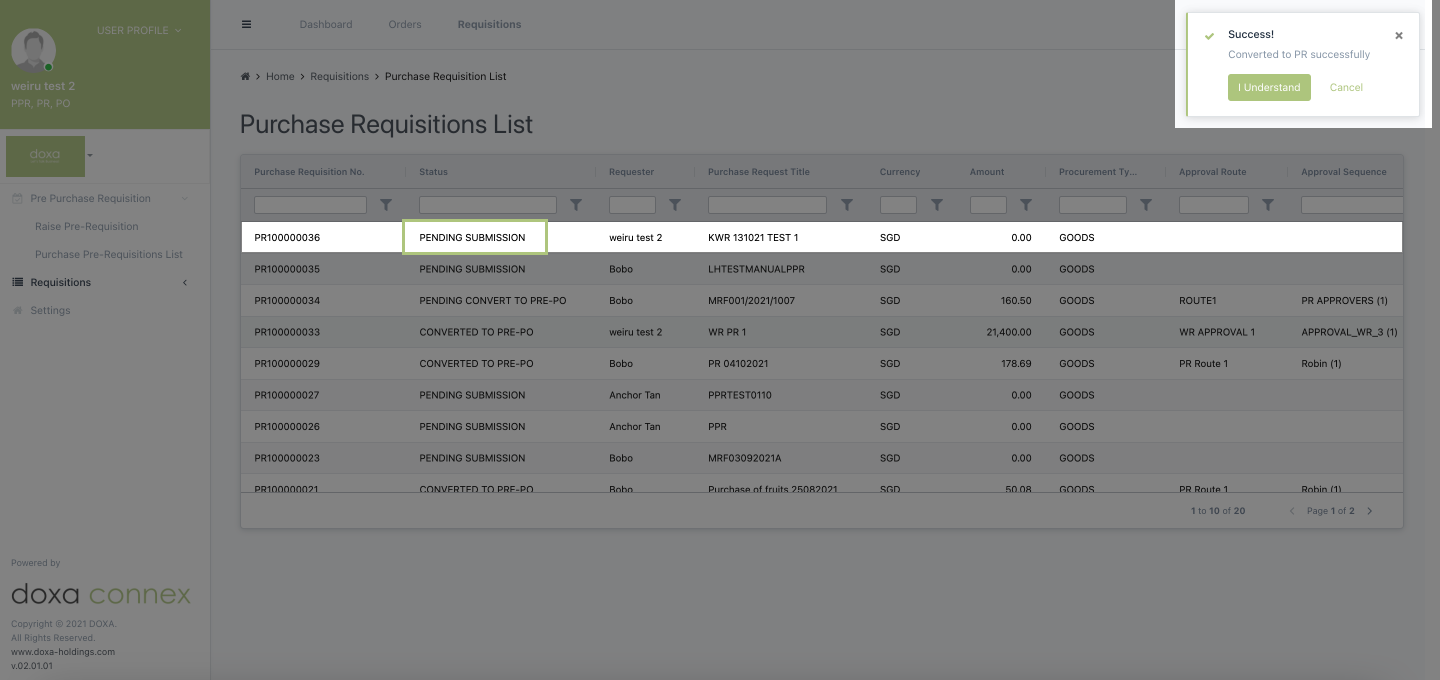The height and width of the screenshot is (680, 1440).
Task: Click filter icon beside Status column
Action: coord(576,205)
